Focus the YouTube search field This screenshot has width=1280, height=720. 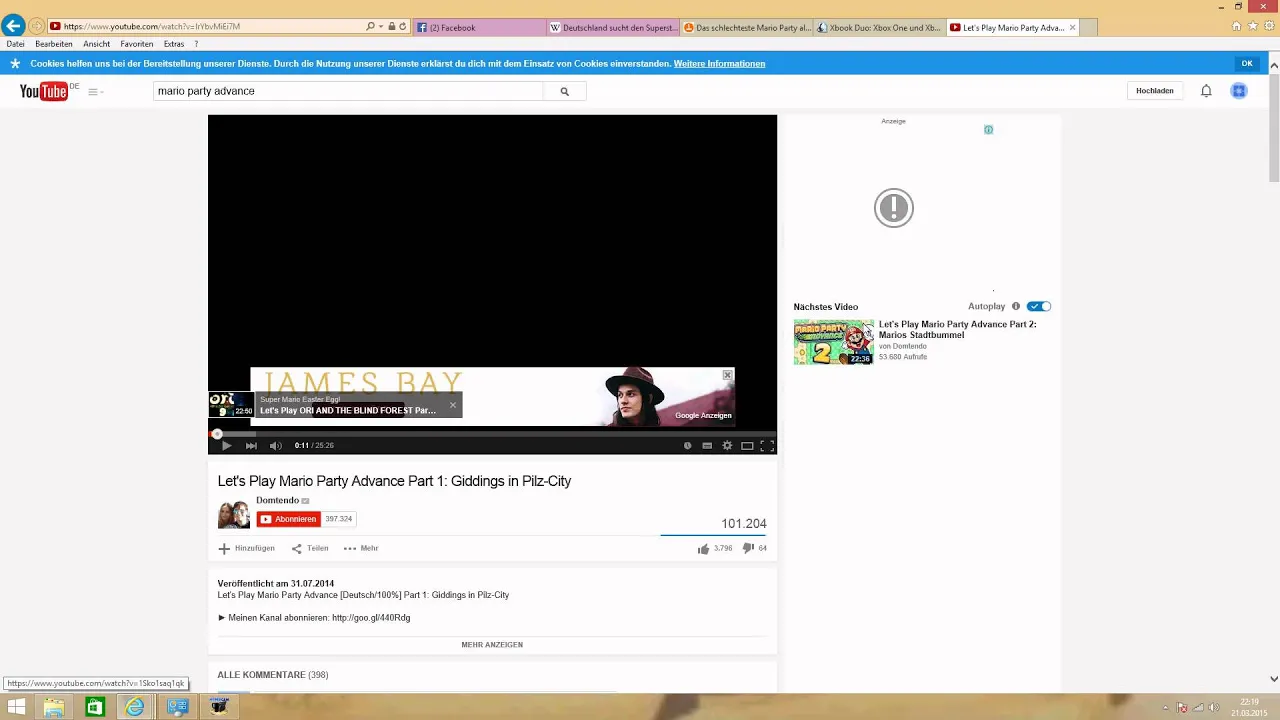pos(349,91)
